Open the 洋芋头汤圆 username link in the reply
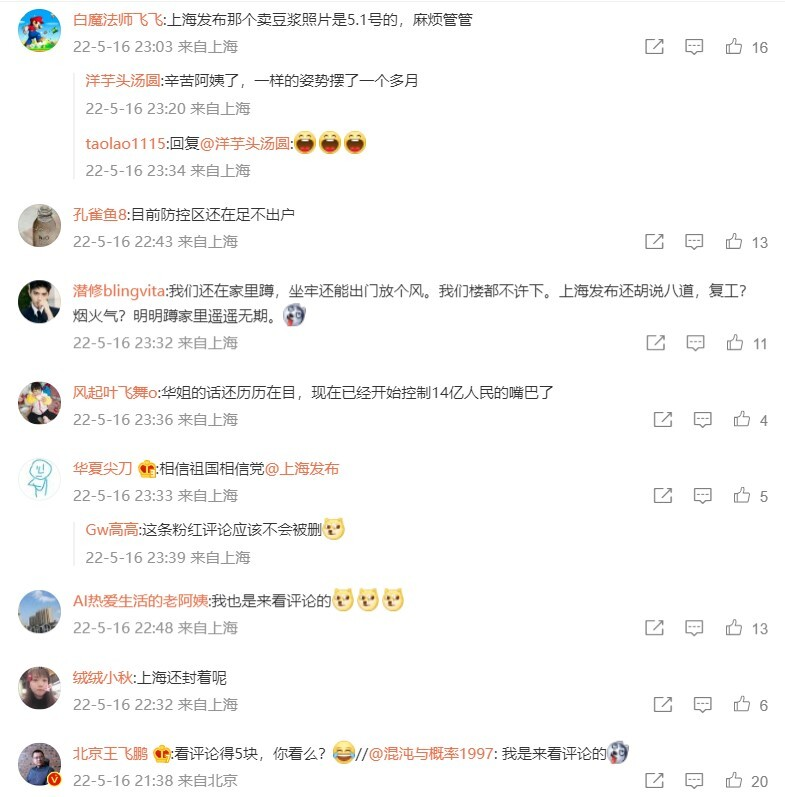 (123, 80)
